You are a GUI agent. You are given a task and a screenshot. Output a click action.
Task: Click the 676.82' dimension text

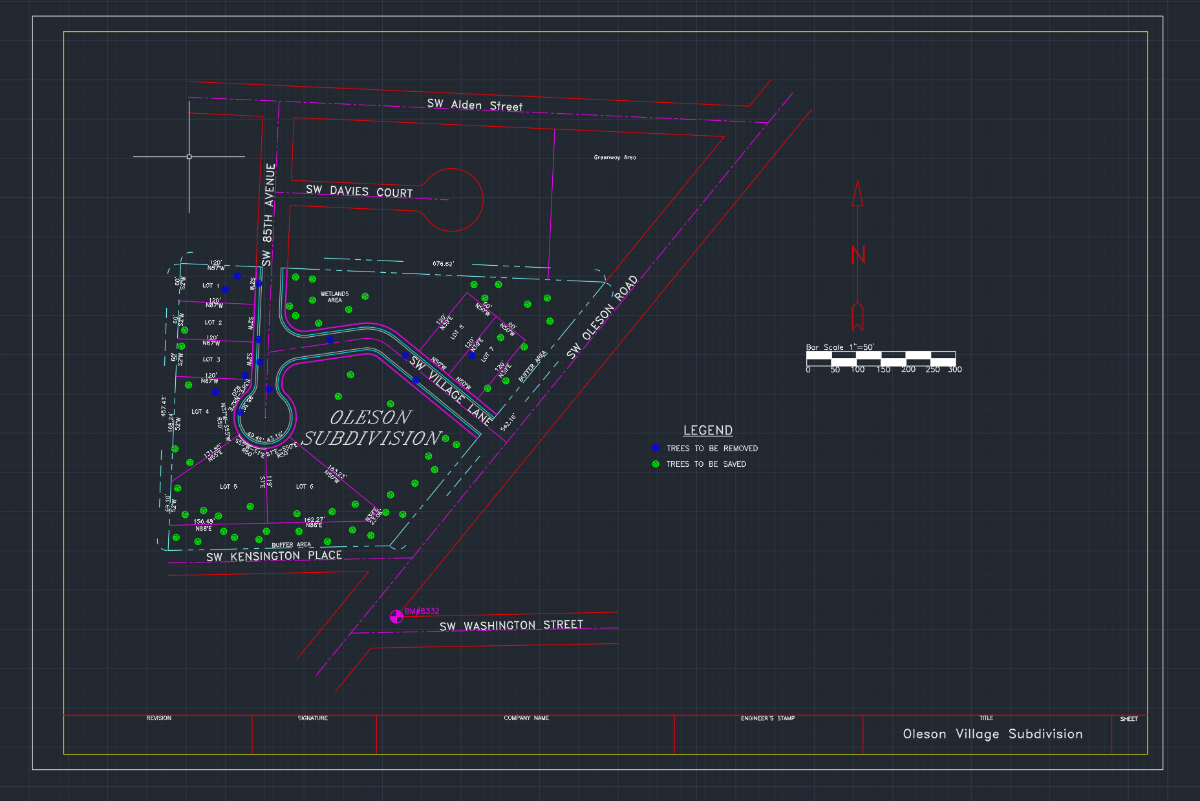(443, 264)
